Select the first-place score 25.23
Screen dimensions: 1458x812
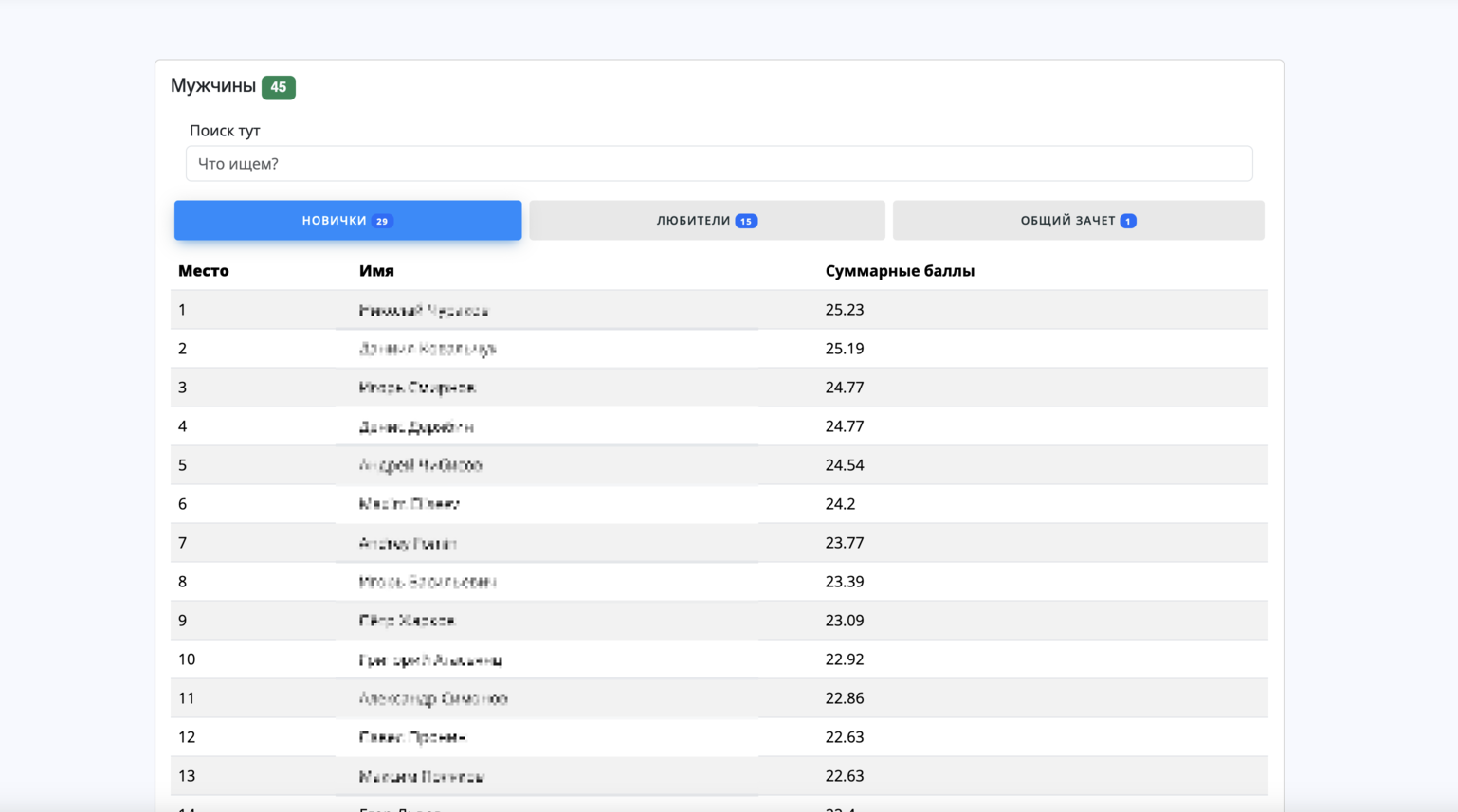845,310
